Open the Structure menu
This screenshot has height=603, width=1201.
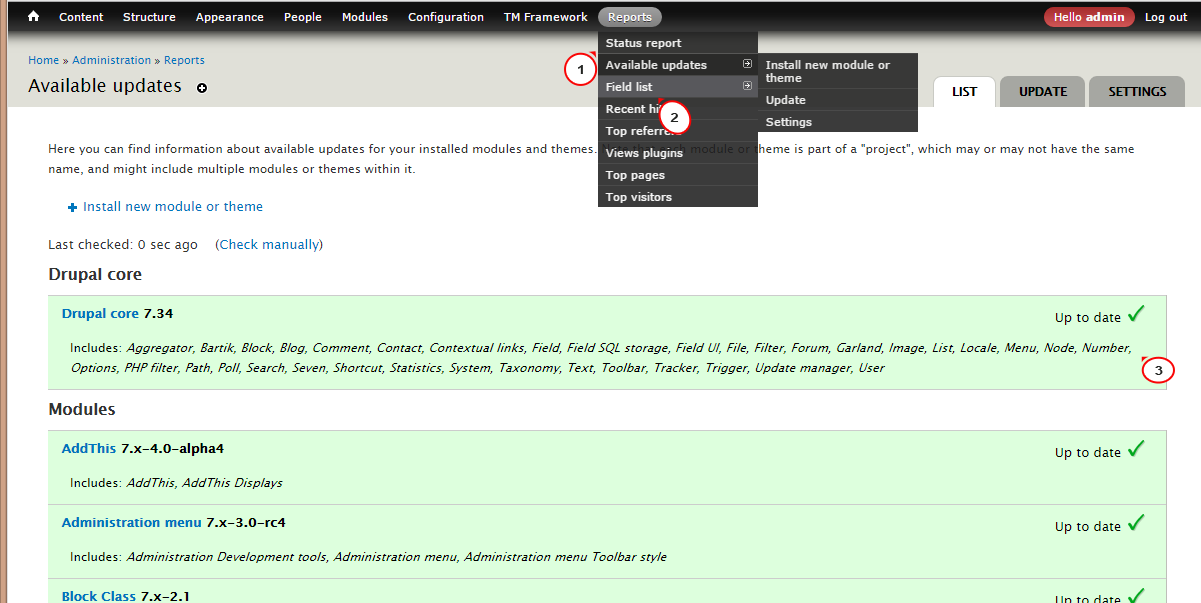coord(149,17)
